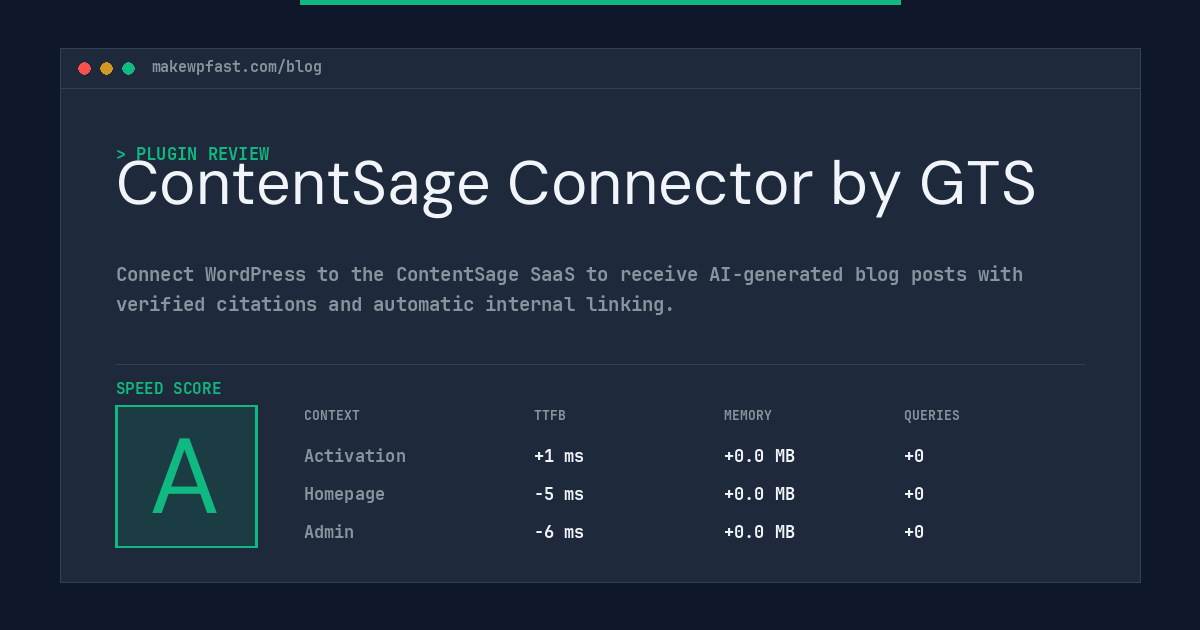
Task: Click the CONTEXT column header
Action: point(332,415)
